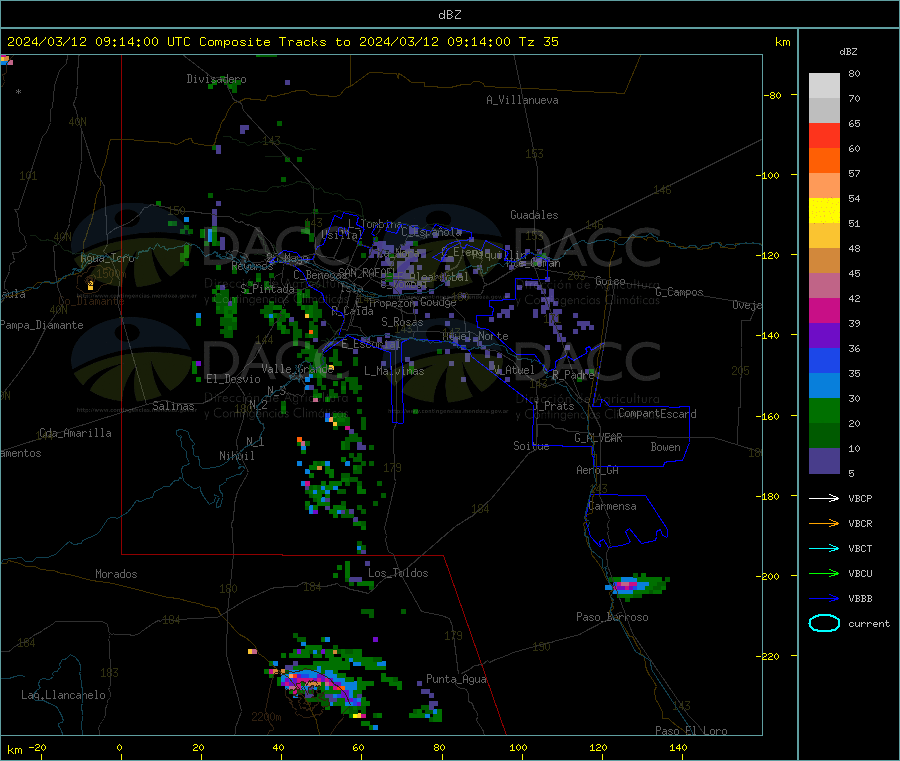Viewport: 900px width, 761px height.
Task: Click the 100 km horizontal axis label
Action: pyautogui.click(x=518, y=748)
